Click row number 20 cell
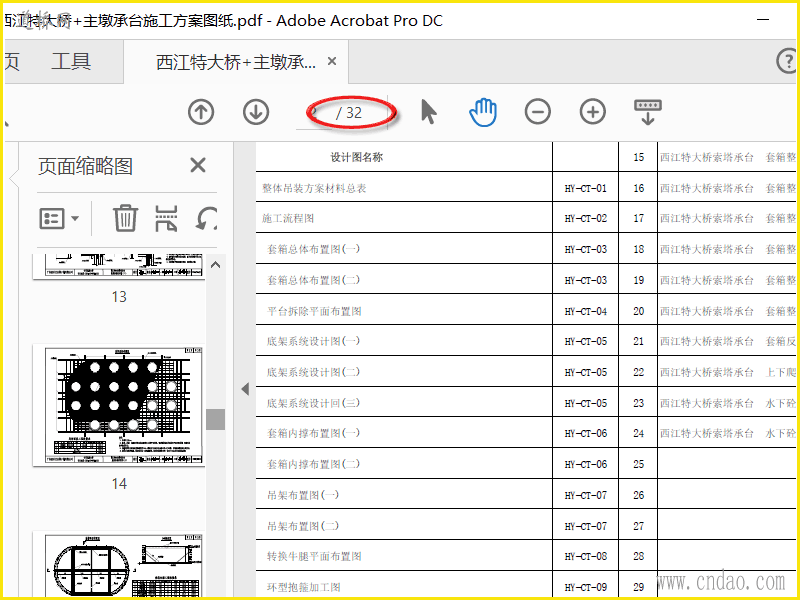The height and width of the screenshot is (600, 800). (x=639, y=311)
